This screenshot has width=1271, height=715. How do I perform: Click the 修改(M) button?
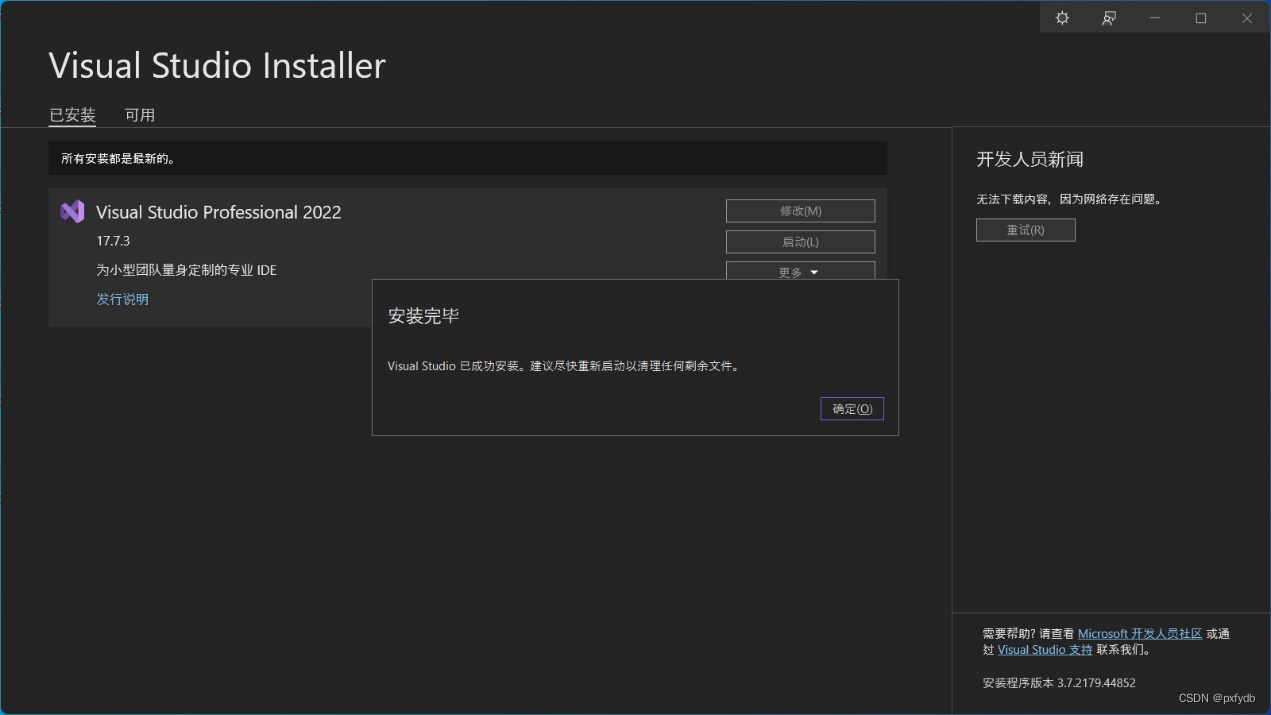[x=799, y=210]
